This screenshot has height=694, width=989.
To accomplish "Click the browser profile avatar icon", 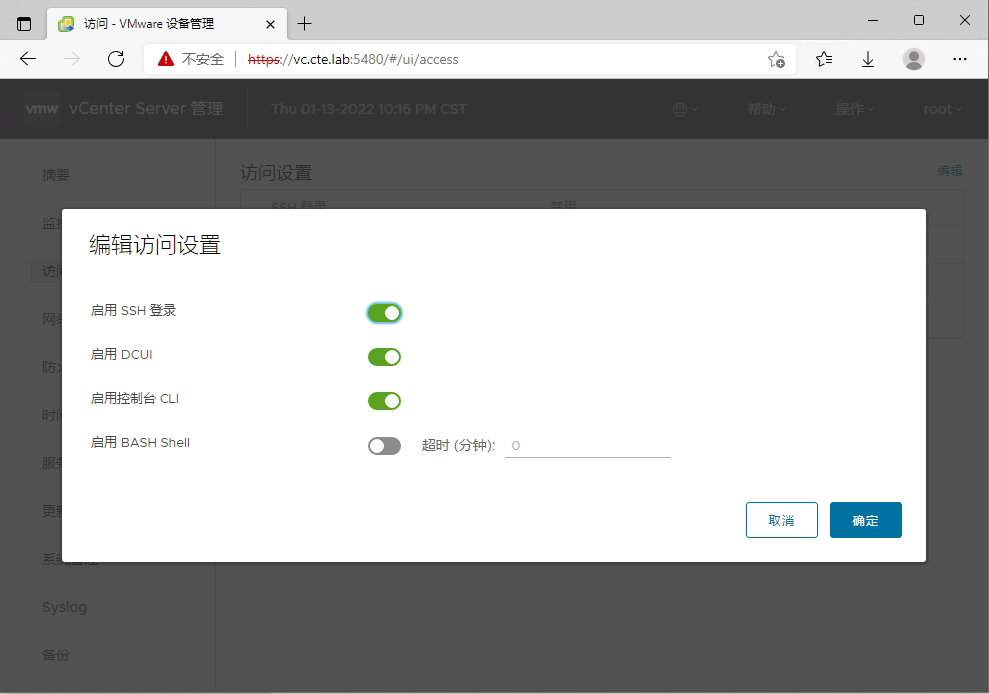I will 913,59.
